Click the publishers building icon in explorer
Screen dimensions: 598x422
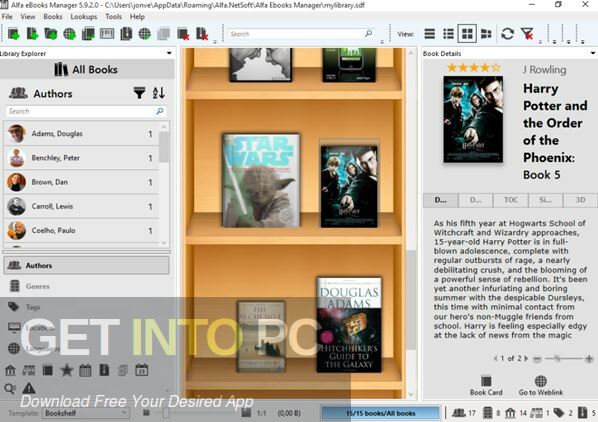[10, 370]
